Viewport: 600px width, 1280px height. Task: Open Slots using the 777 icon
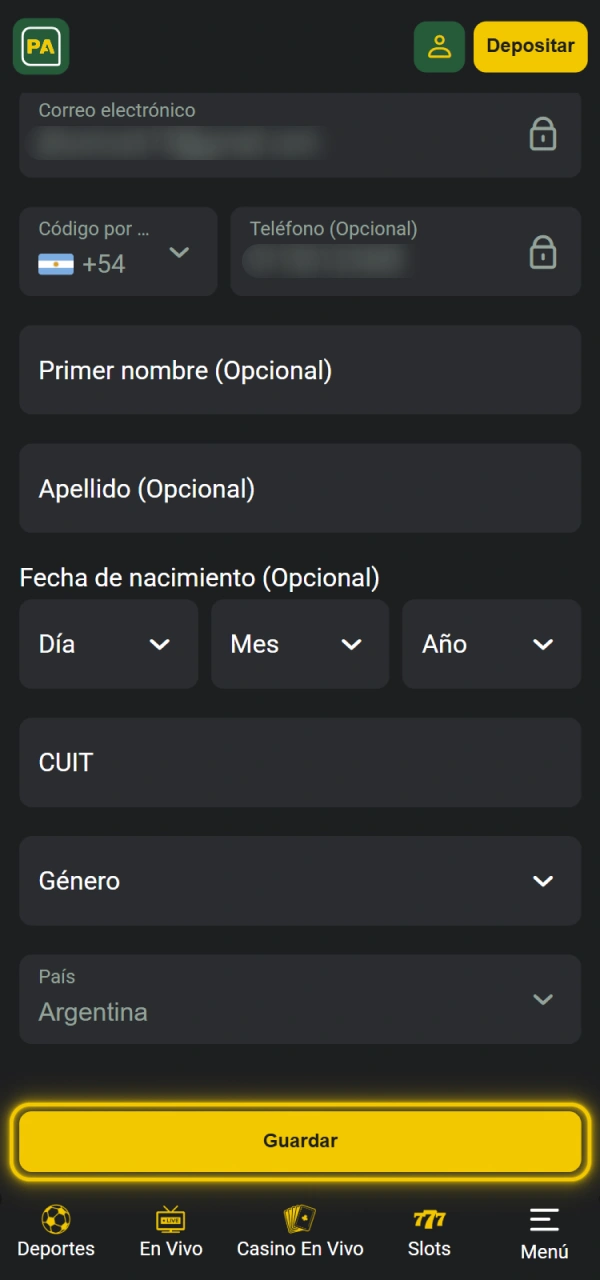[x=429, y=1219]
